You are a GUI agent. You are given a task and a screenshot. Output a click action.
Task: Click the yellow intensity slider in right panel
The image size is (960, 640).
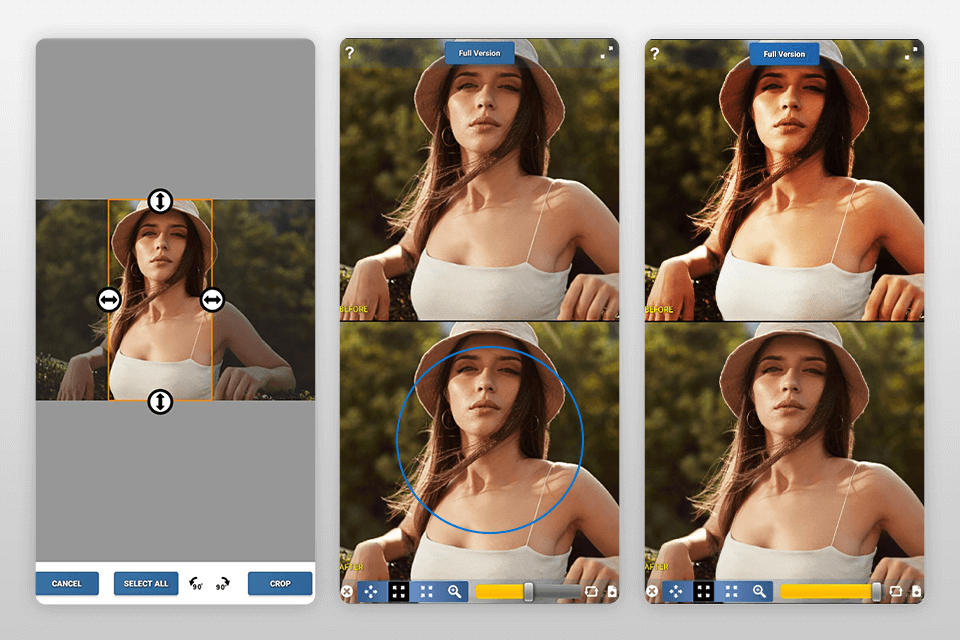831,592
